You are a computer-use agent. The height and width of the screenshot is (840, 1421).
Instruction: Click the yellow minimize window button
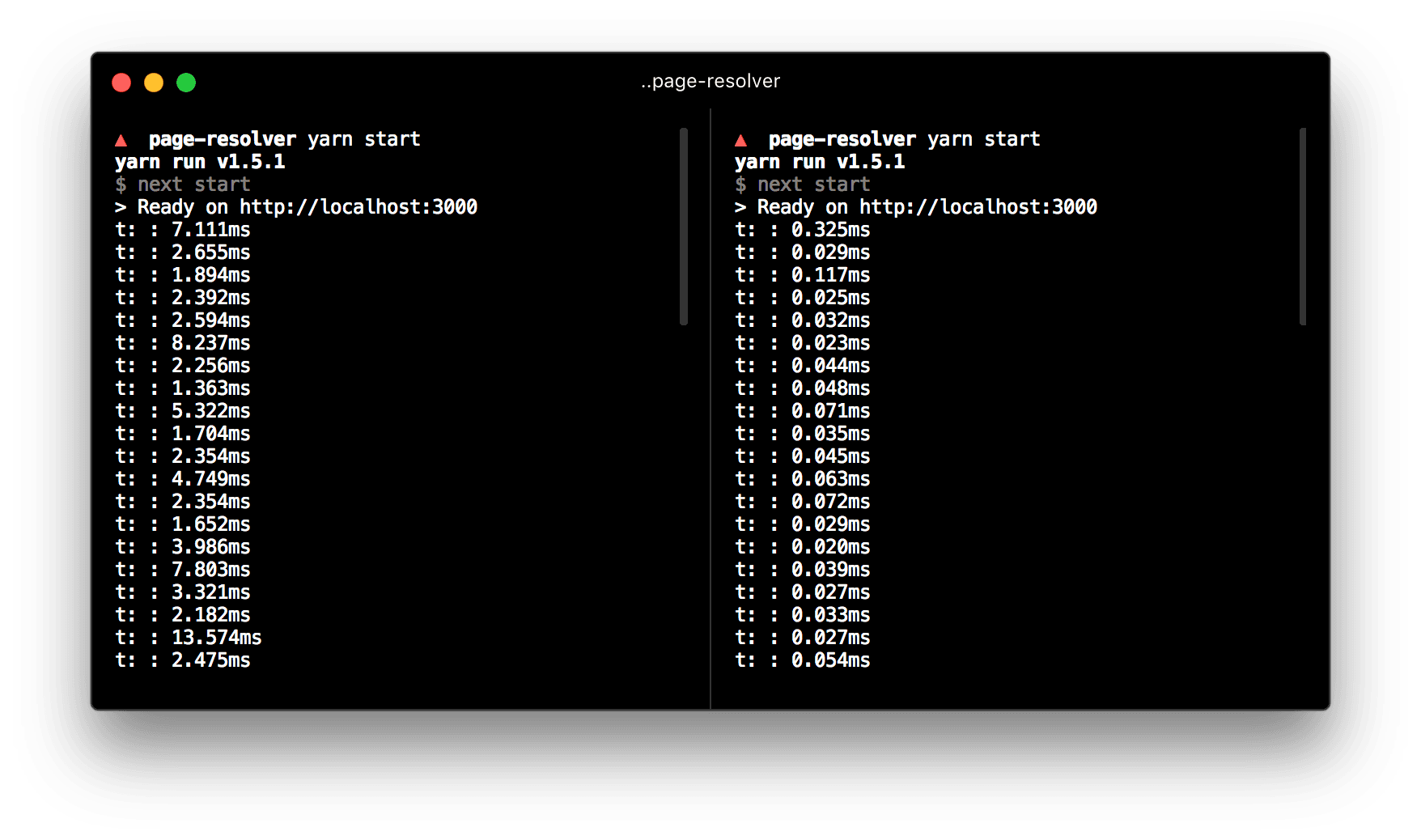[x=154, y=83]
